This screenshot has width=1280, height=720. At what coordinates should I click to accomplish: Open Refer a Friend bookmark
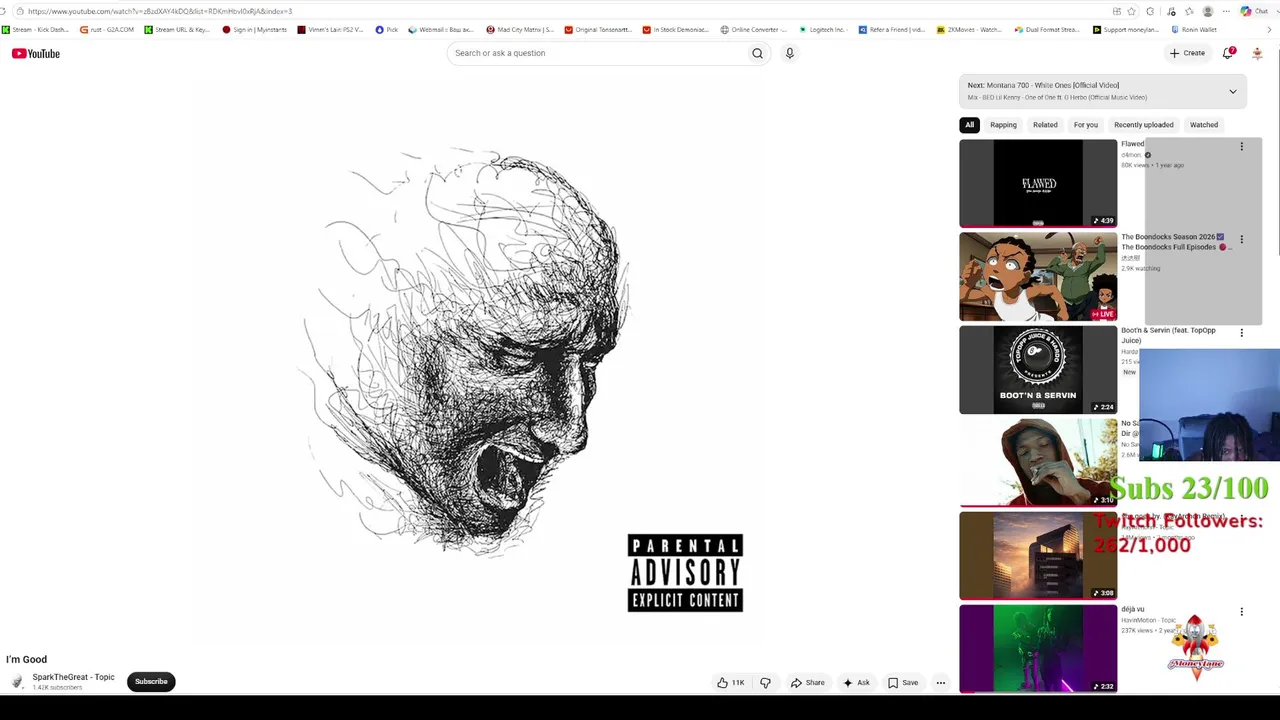[892, 30]
